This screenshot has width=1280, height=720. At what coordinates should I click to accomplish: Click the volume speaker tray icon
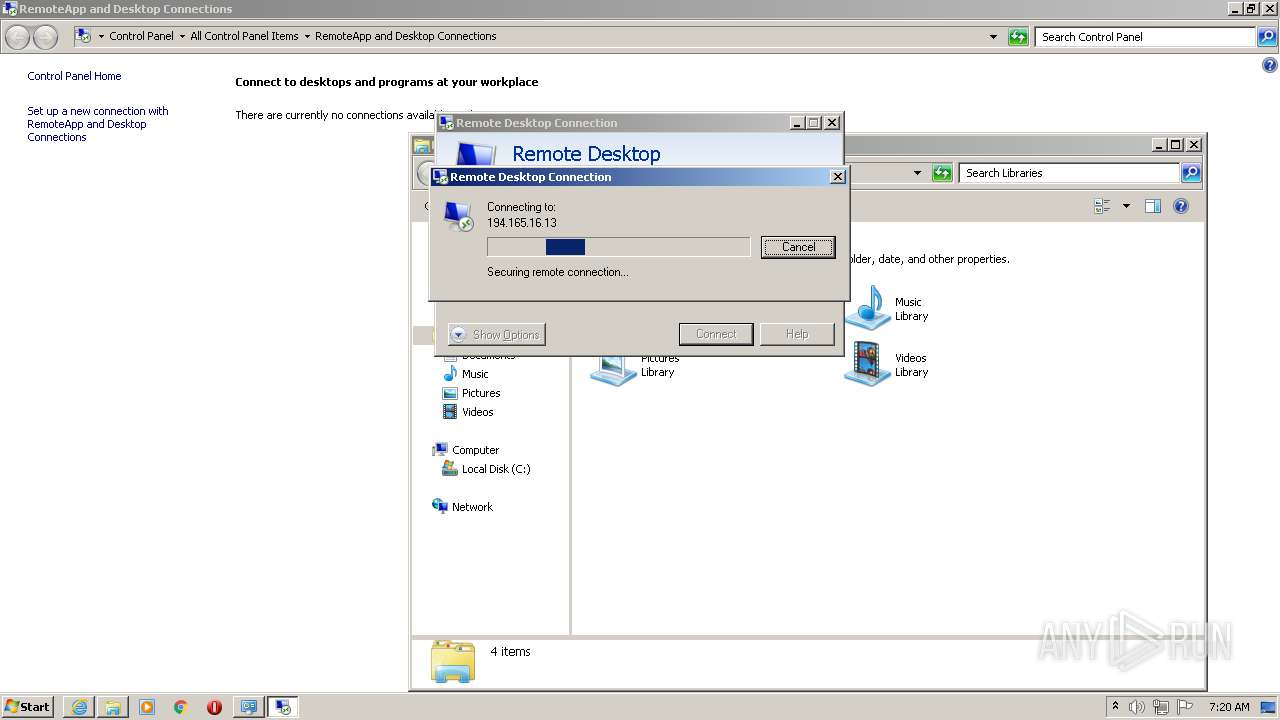pos(1137,707)
